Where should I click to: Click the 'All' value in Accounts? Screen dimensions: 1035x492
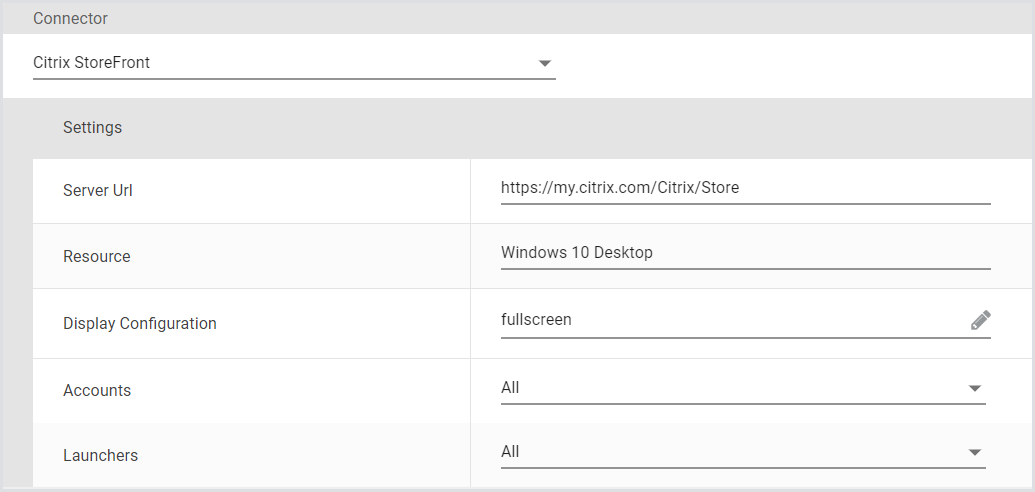point(510,388)
